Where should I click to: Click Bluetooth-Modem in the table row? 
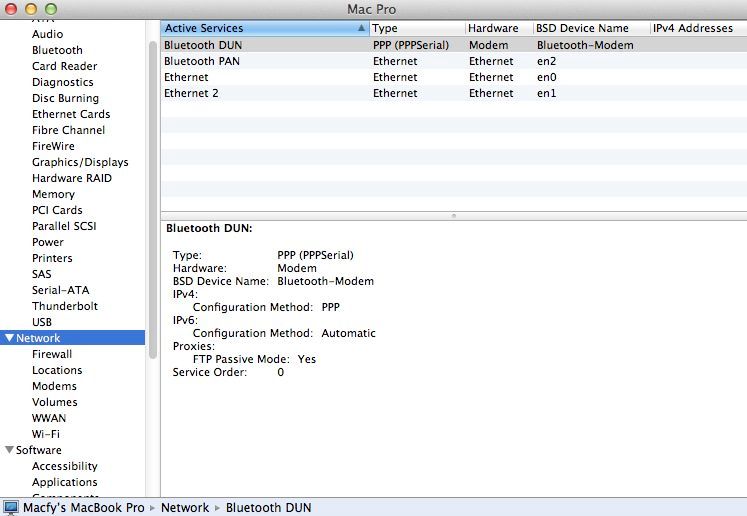[x=585, y=45]
